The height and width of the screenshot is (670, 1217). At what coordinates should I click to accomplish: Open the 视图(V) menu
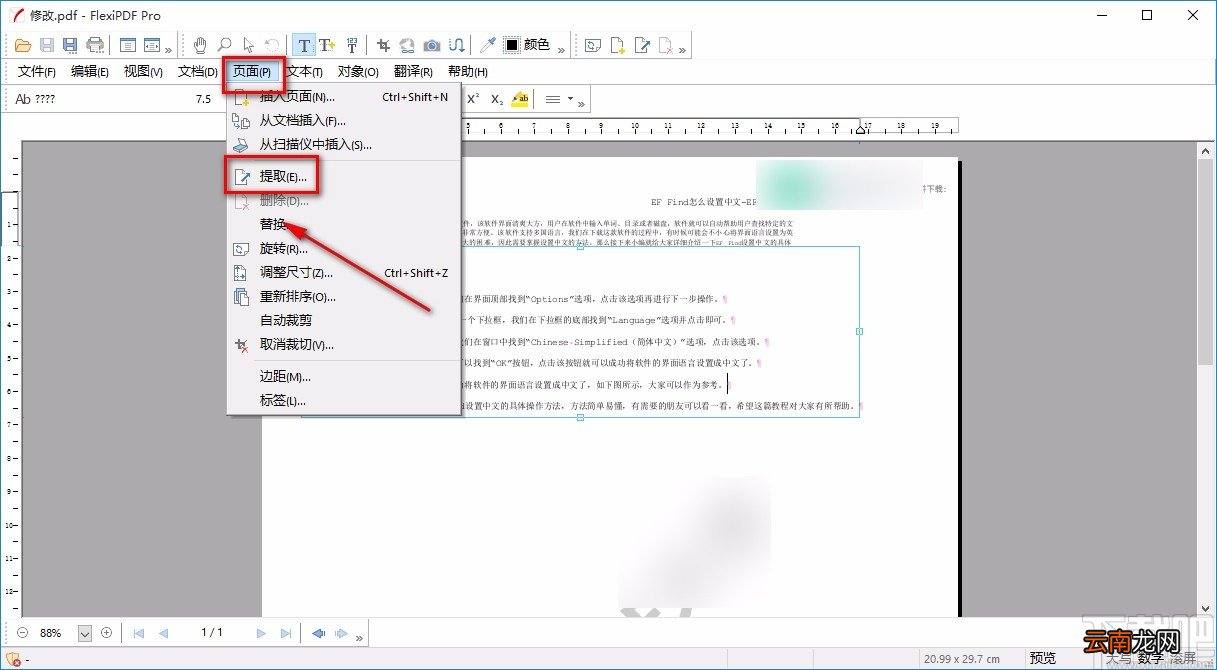point(143,72)
